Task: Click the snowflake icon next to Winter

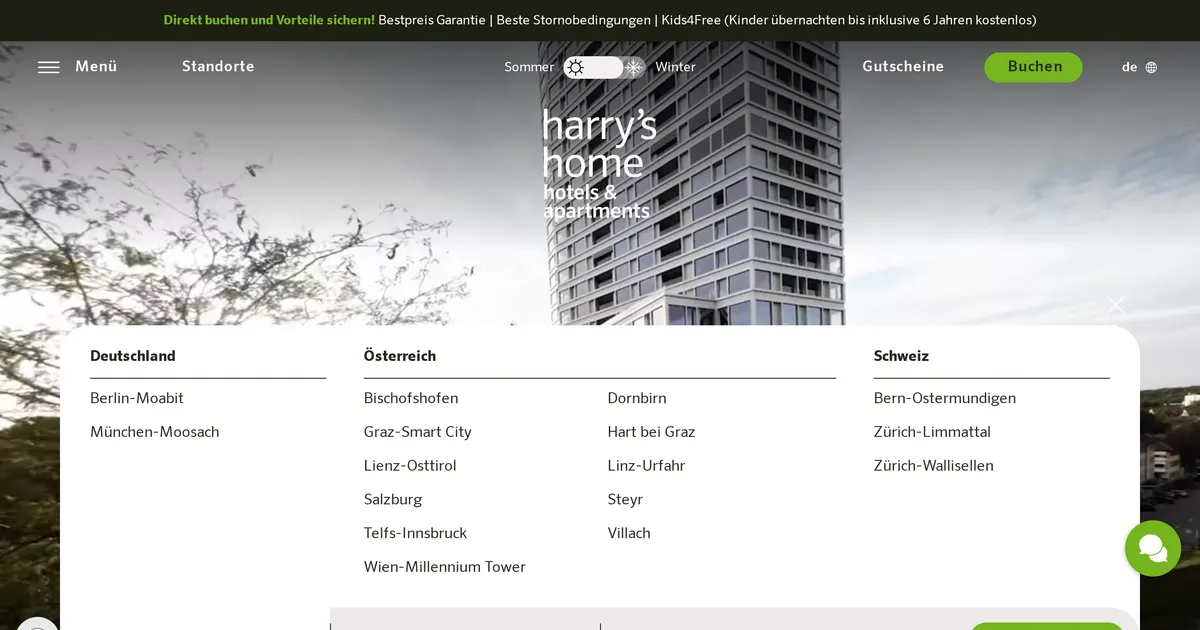Action: tap(634, 67)
